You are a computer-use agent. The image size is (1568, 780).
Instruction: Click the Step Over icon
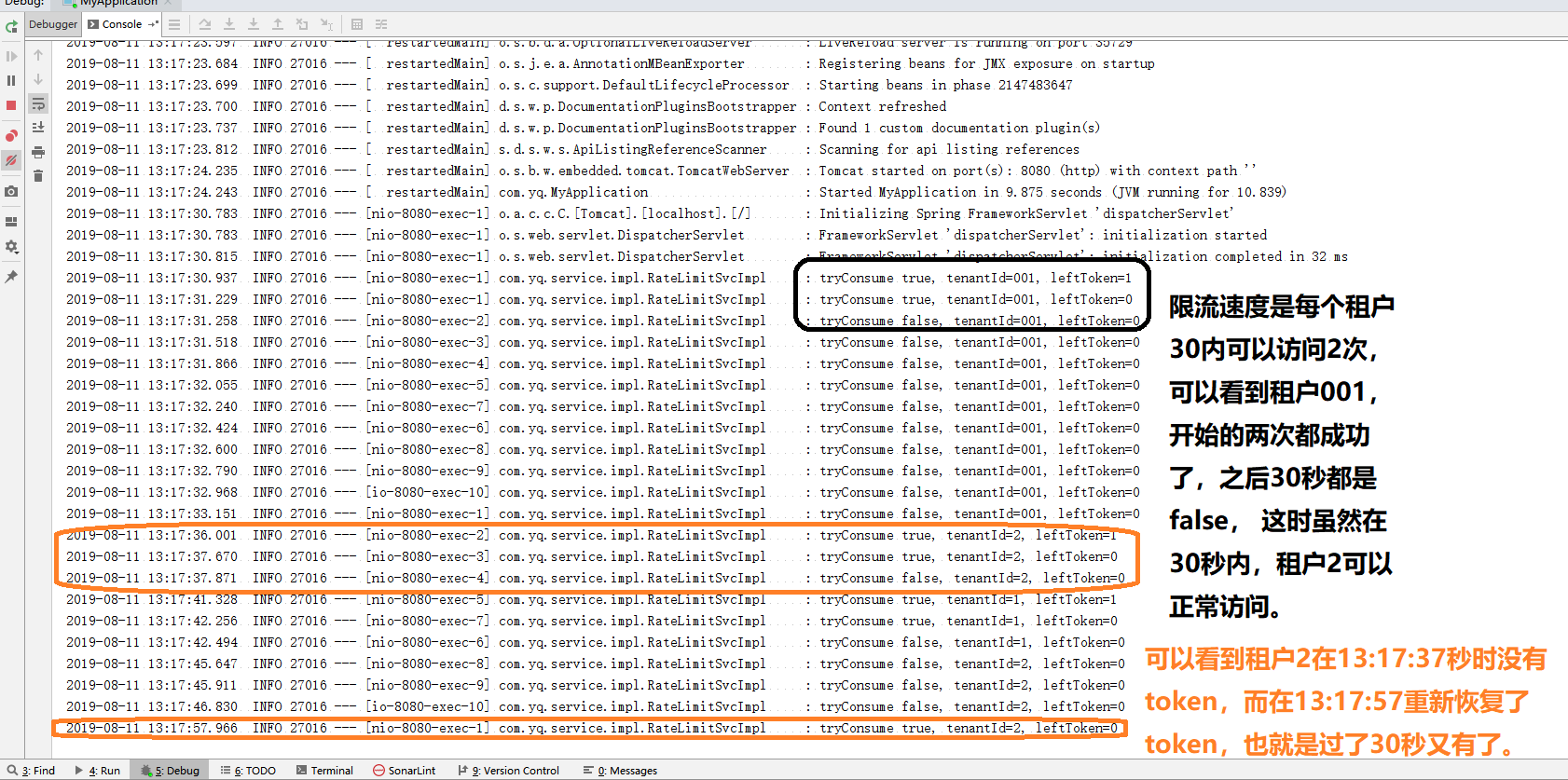coord(205,24)
